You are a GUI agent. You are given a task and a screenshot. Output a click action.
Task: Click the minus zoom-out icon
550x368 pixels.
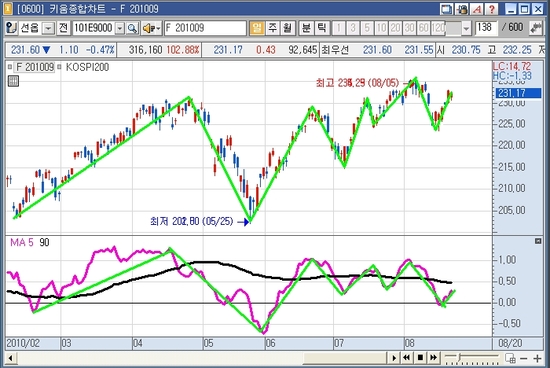tap(523, 359)
